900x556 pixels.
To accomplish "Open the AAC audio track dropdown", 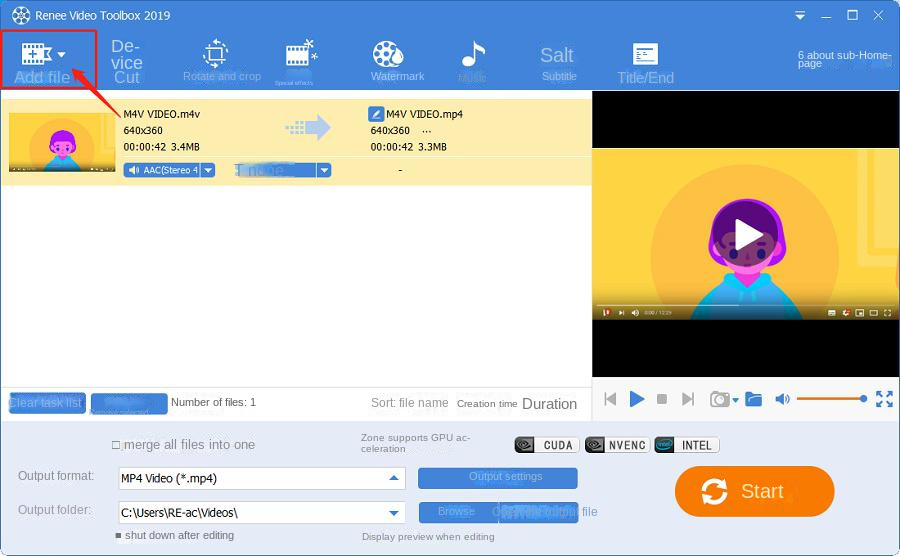I will [x=208, y=170].
